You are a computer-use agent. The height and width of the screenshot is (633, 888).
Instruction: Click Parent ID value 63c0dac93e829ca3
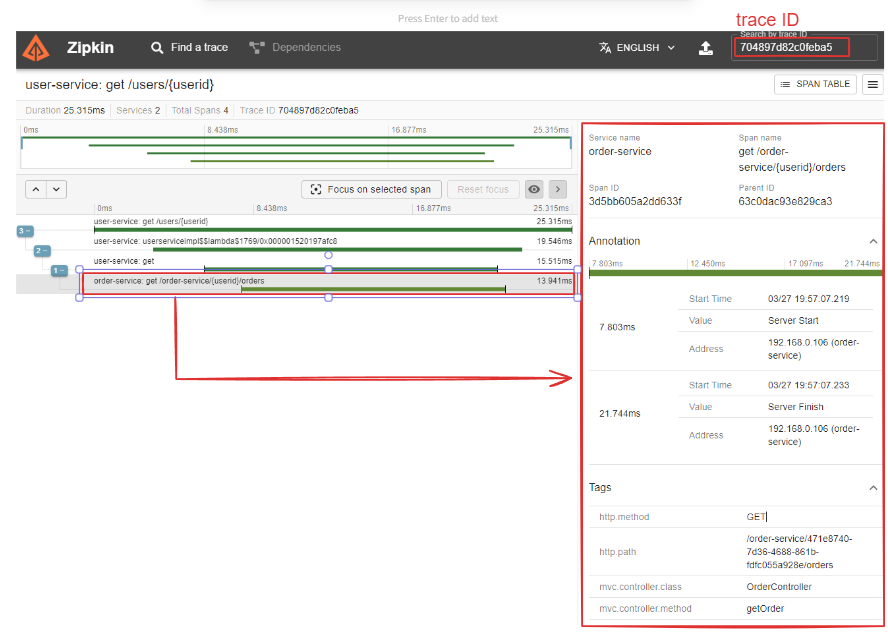click(785, 202)
